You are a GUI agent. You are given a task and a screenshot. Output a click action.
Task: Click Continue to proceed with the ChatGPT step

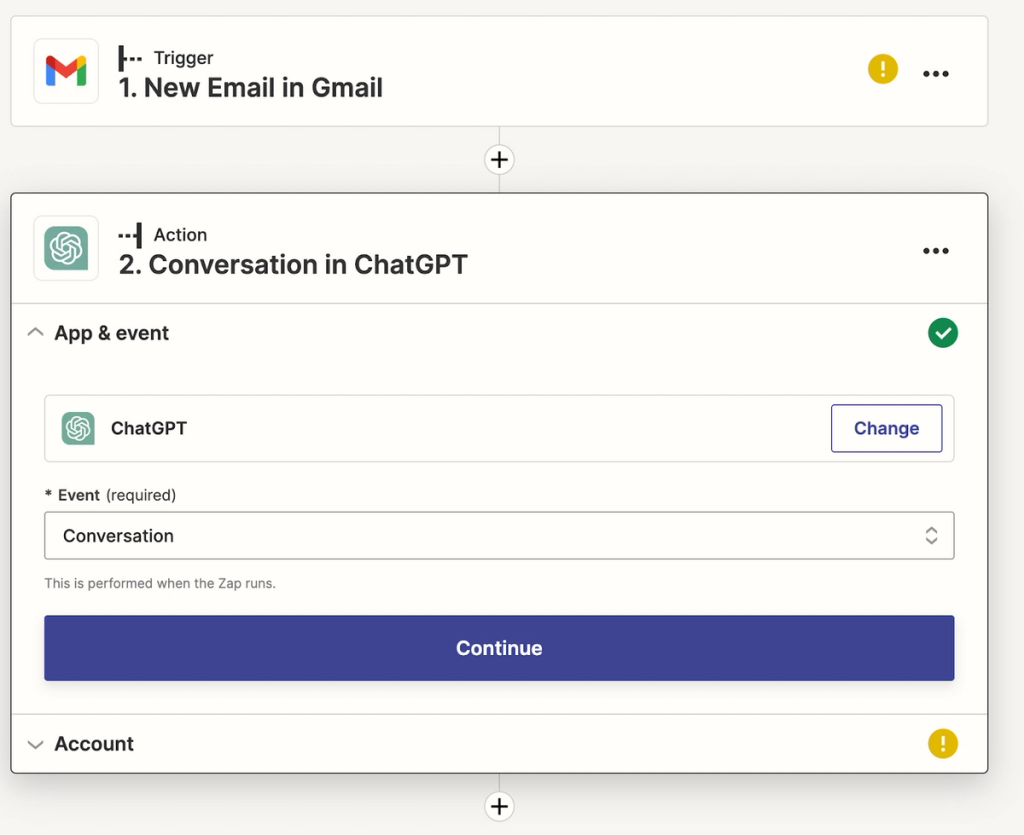click(x=499, y=648)
